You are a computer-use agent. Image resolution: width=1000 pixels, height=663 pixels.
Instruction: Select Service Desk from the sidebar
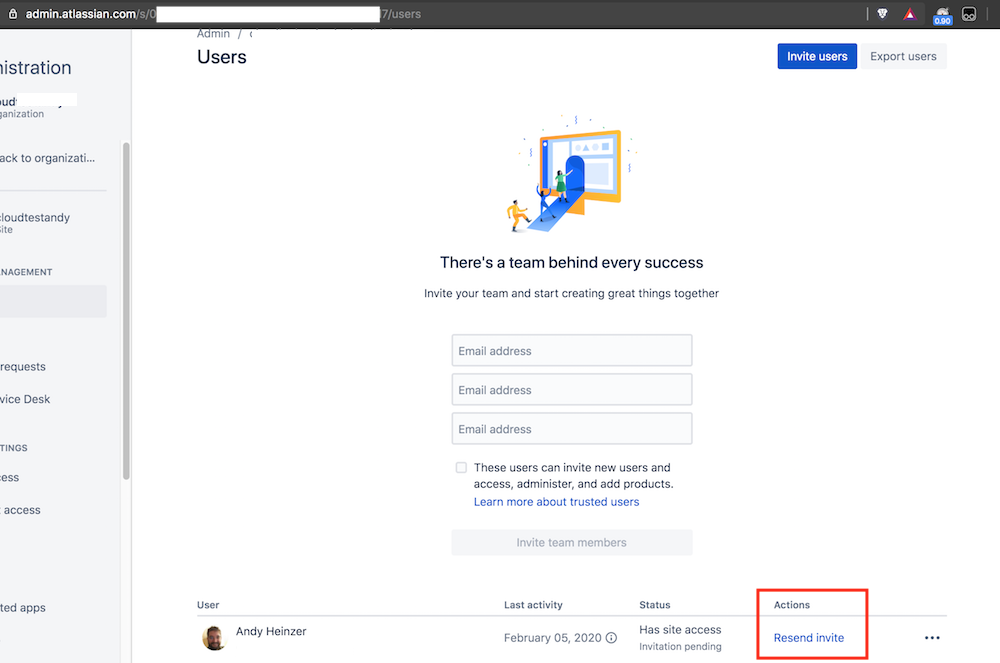pyautogui.click(x=24, y=398)
